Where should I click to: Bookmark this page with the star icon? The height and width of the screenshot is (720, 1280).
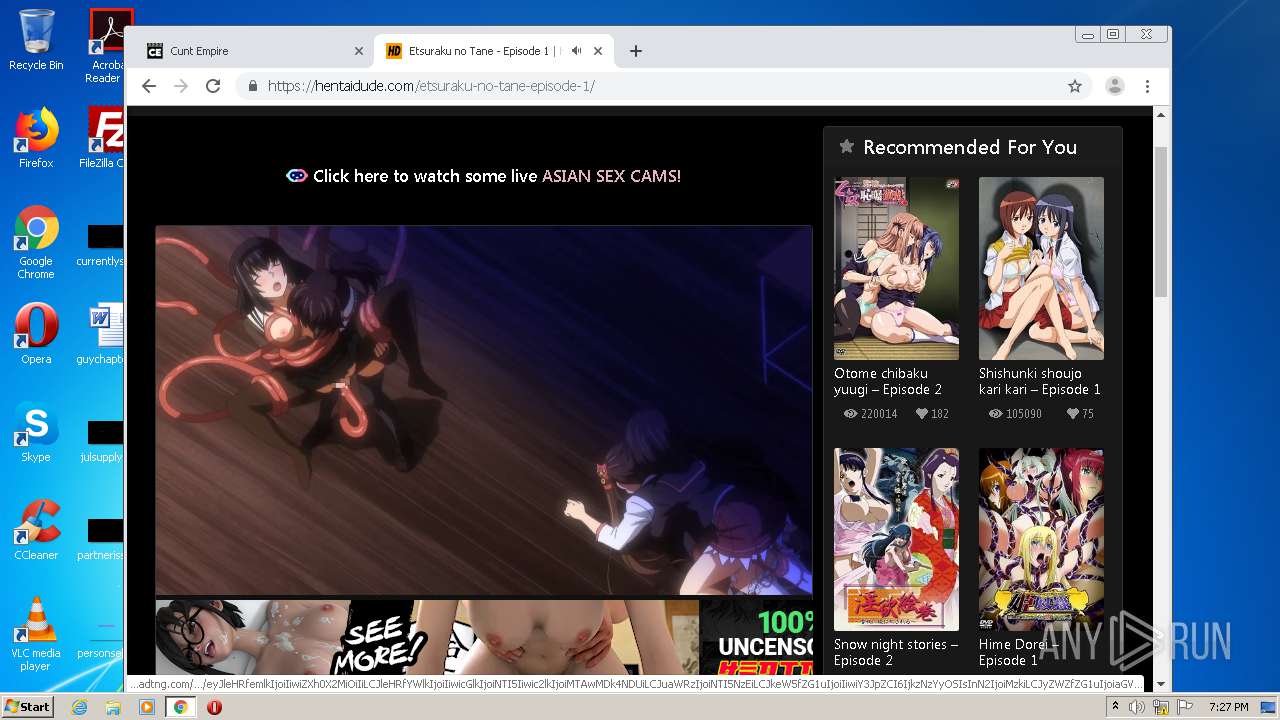click(x=1075, y=86)
